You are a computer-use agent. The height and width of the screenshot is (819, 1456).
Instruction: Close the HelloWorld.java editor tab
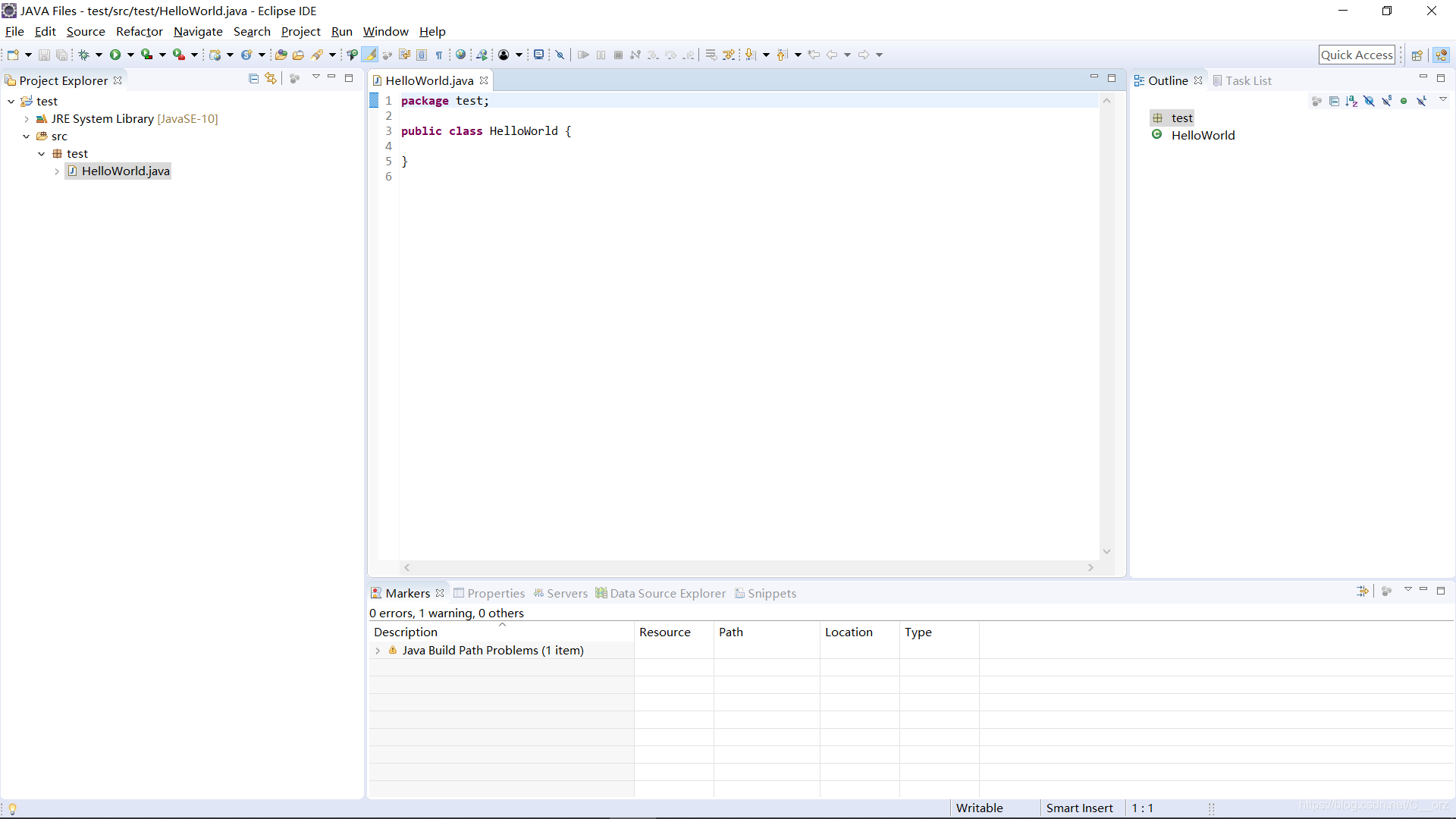coord(484,80)
